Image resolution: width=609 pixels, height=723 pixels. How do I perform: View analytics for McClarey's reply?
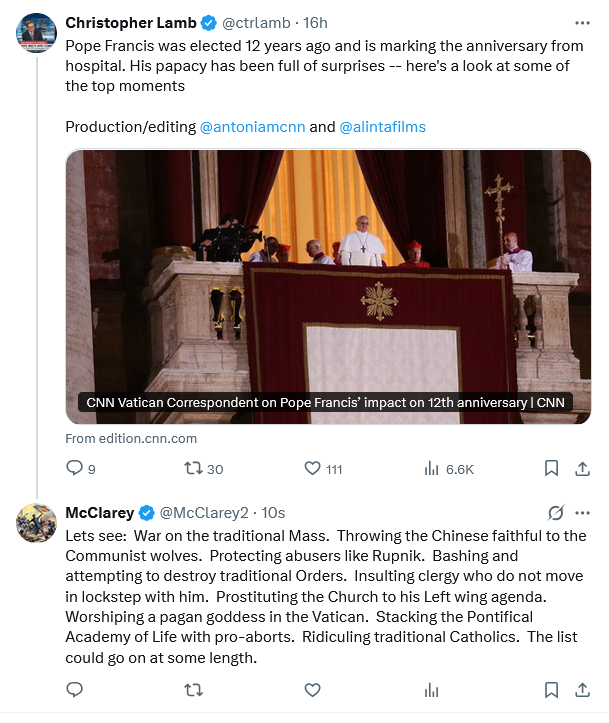432,689
